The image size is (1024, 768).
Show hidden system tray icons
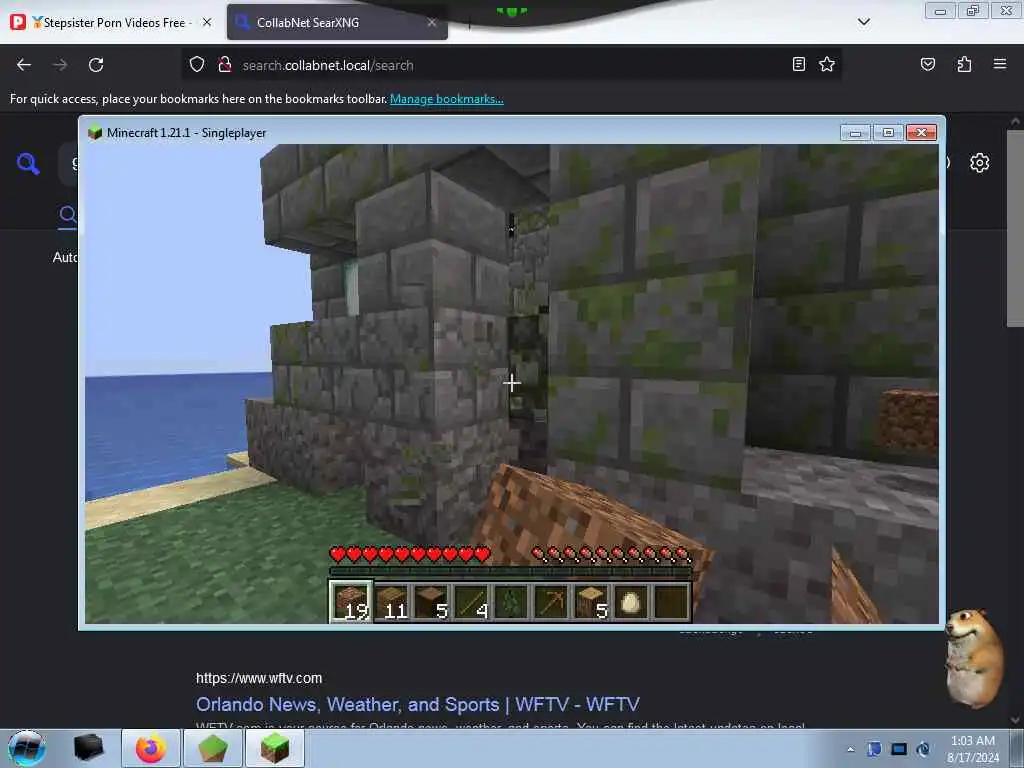point(850,749)
